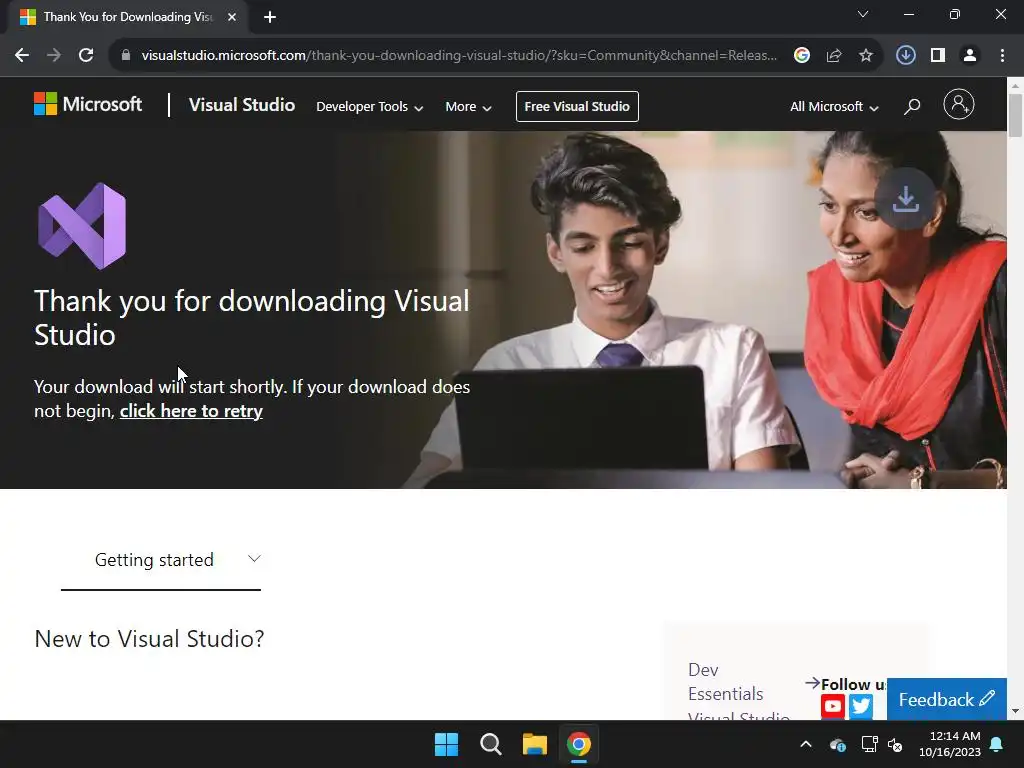The image size is (1024, 768).
Task: Toggle Chrome side panel icon
Action: 938,56
